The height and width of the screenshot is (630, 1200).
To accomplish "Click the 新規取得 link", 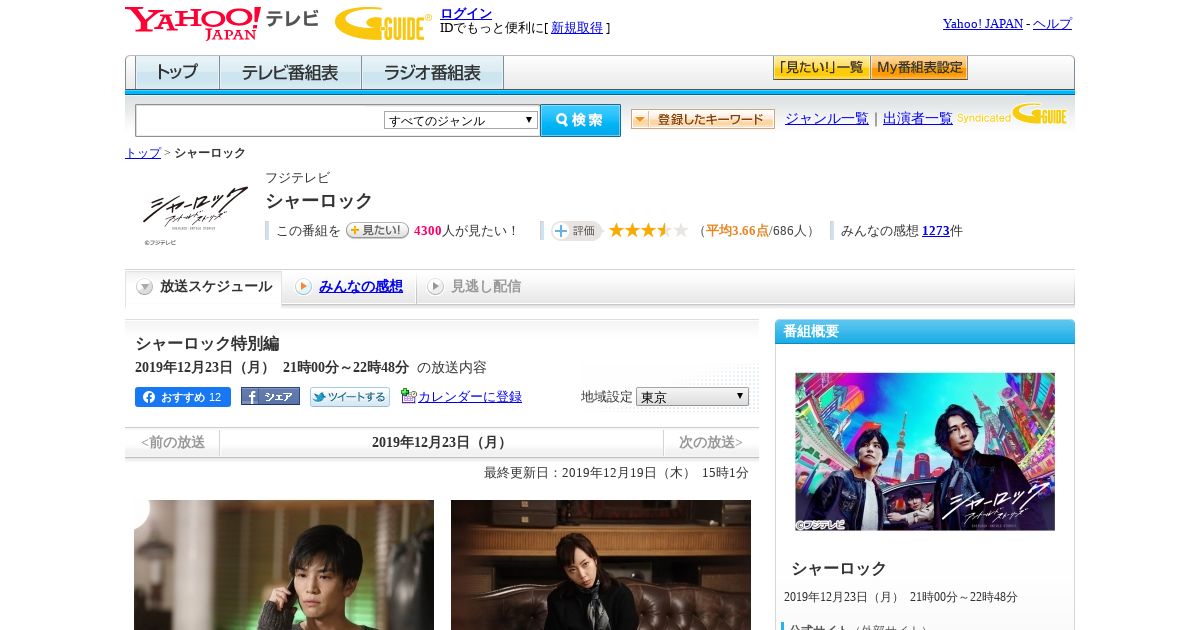I will [x=577, y=28].
